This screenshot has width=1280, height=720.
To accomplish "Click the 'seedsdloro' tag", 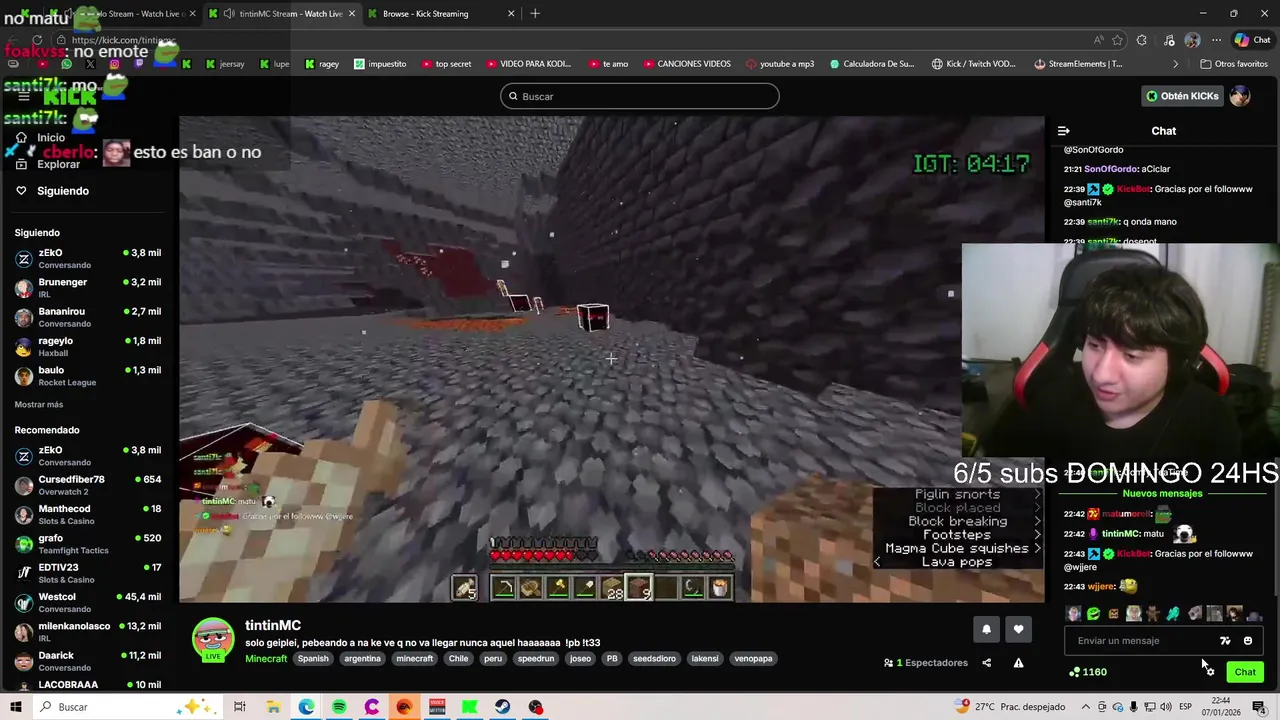I will coord(655,659).
